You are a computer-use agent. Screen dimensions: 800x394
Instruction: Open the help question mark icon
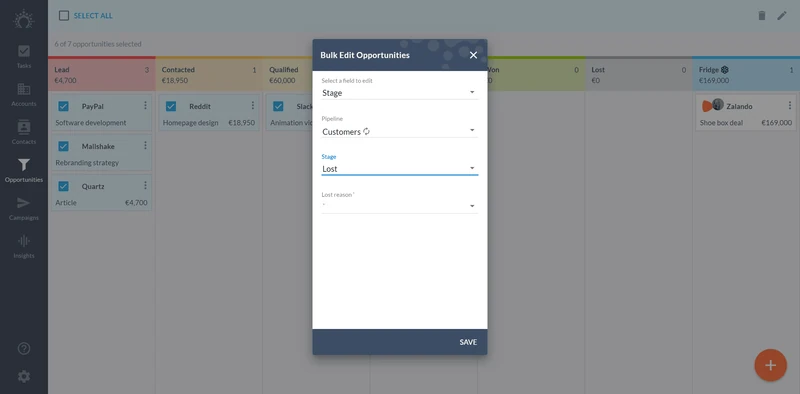coord(23,349)
